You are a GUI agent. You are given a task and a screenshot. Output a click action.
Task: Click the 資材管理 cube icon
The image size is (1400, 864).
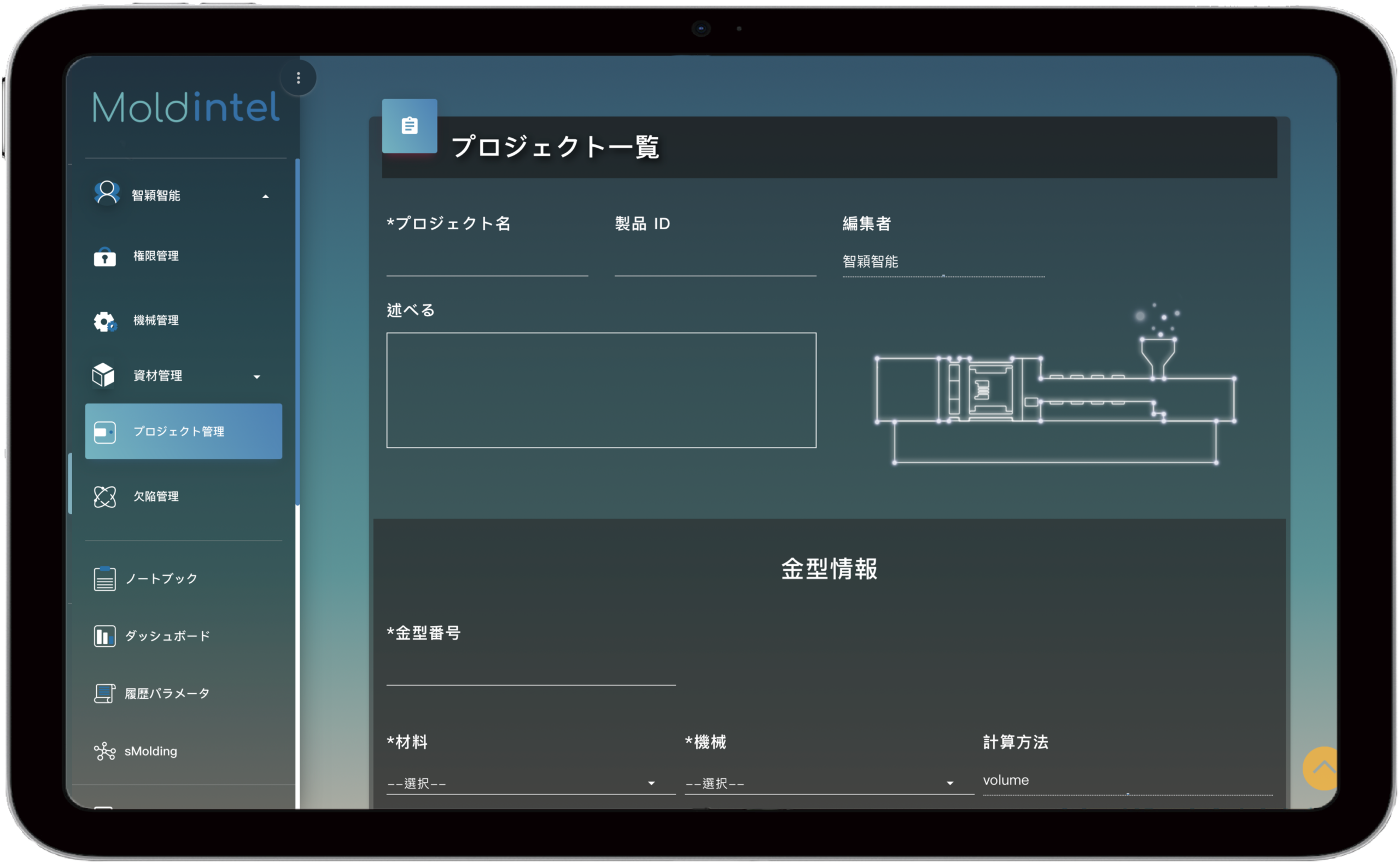(103, 375)
